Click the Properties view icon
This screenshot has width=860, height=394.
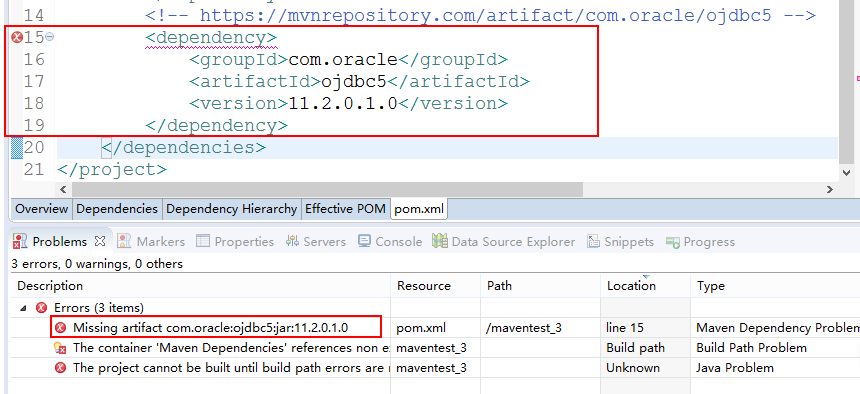pyautogui.click(x=203, y=241)
